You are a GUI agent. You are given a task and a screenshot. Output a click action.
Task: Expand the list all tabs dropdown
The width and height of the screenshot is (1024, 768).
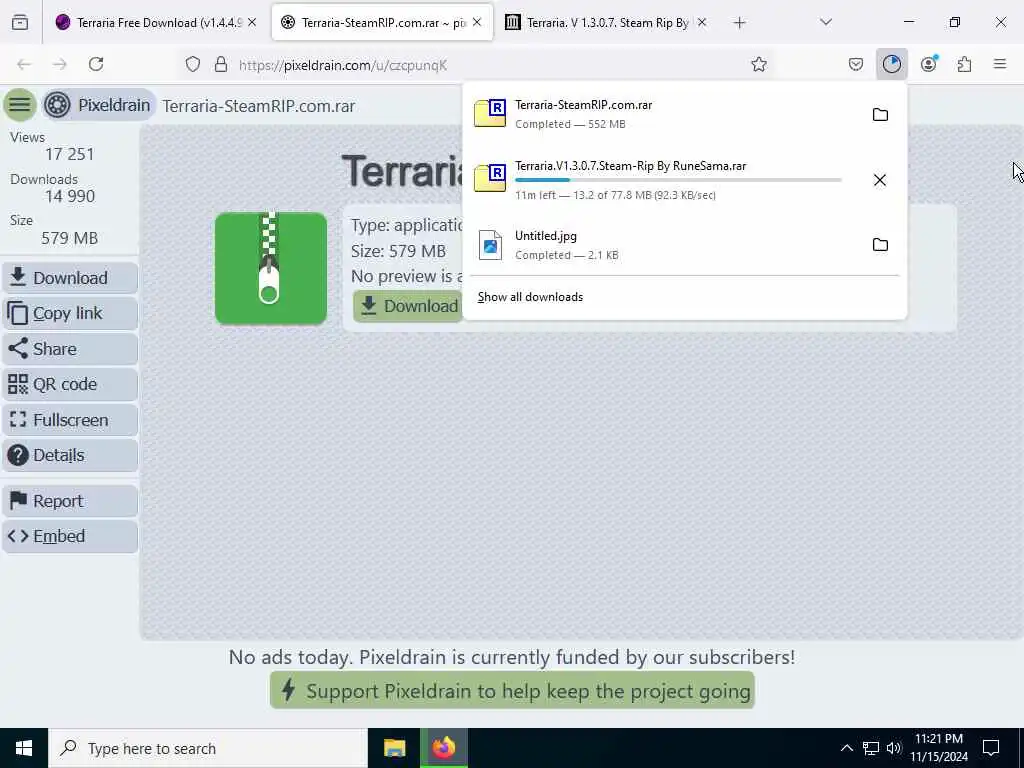pos(826,22)
